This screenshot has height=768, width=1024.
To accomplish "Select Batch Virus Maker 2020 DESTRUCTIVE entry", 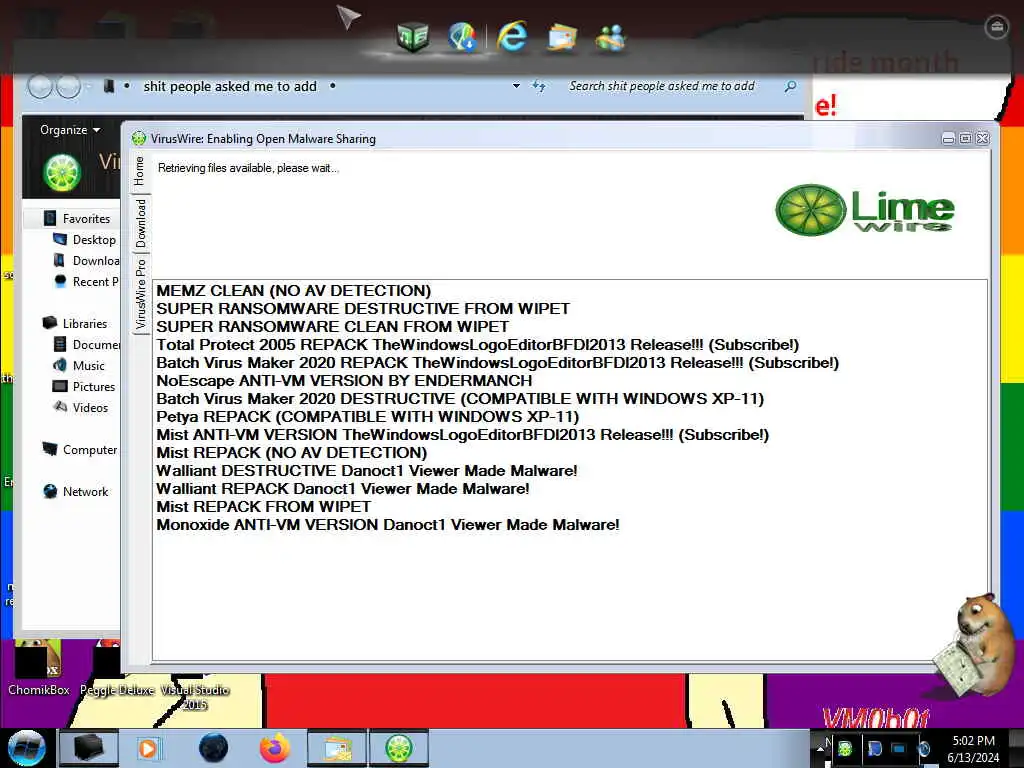I will [x=460, y=398].
